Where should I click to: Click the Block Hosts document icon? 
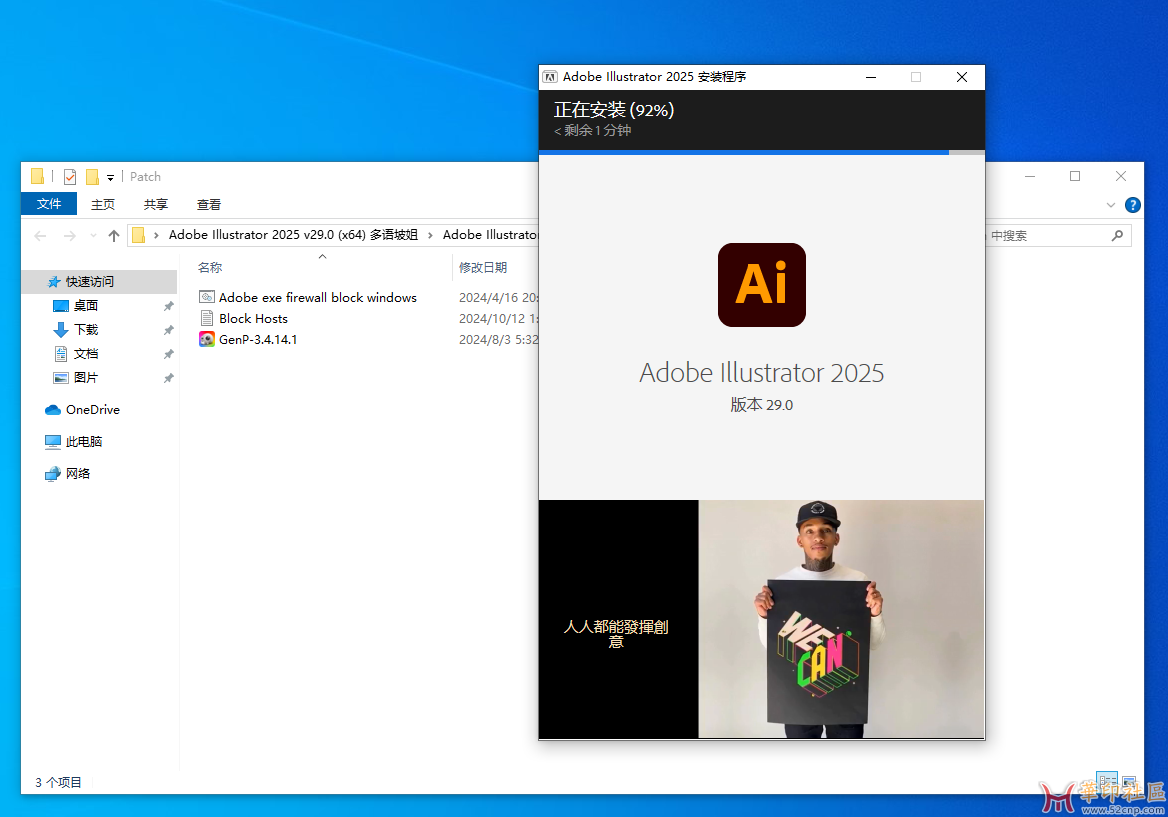tap(206, 318)
